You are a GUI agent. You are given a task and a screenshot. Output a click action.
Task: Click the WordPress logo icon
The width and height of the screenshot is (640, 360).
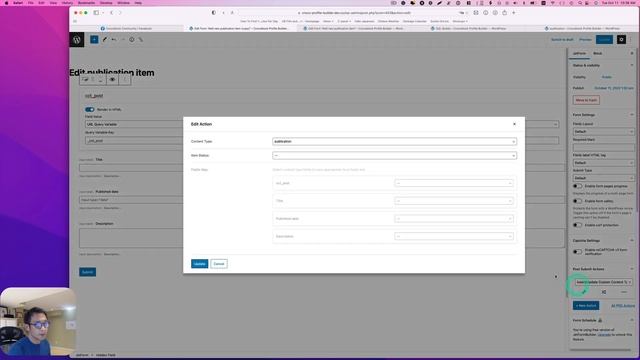pyautogui.click(x=77, y=40)
